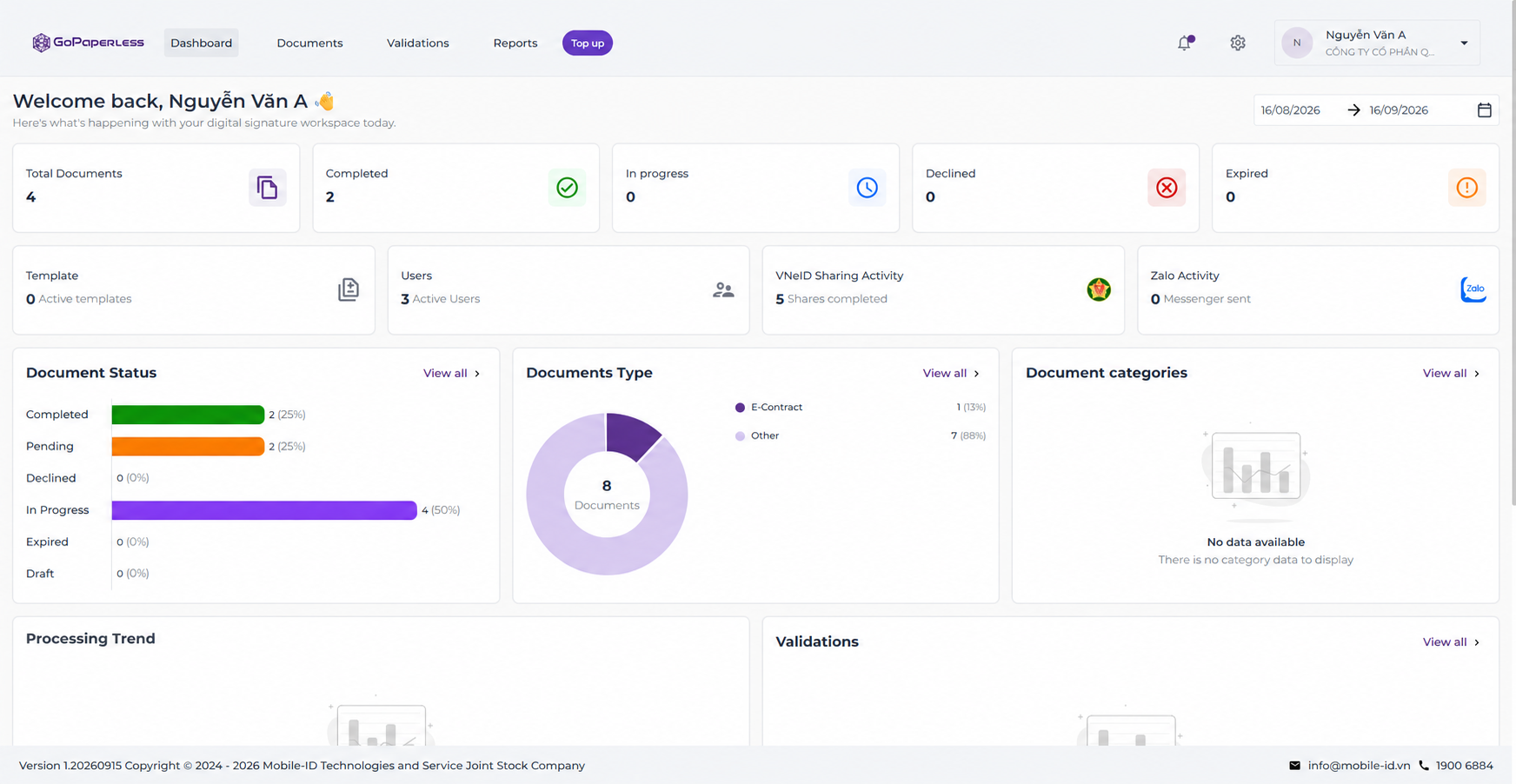The image size is (1516, 784).
Task: Click the Zalo Activity logo icon
Action: (1473, 289)
